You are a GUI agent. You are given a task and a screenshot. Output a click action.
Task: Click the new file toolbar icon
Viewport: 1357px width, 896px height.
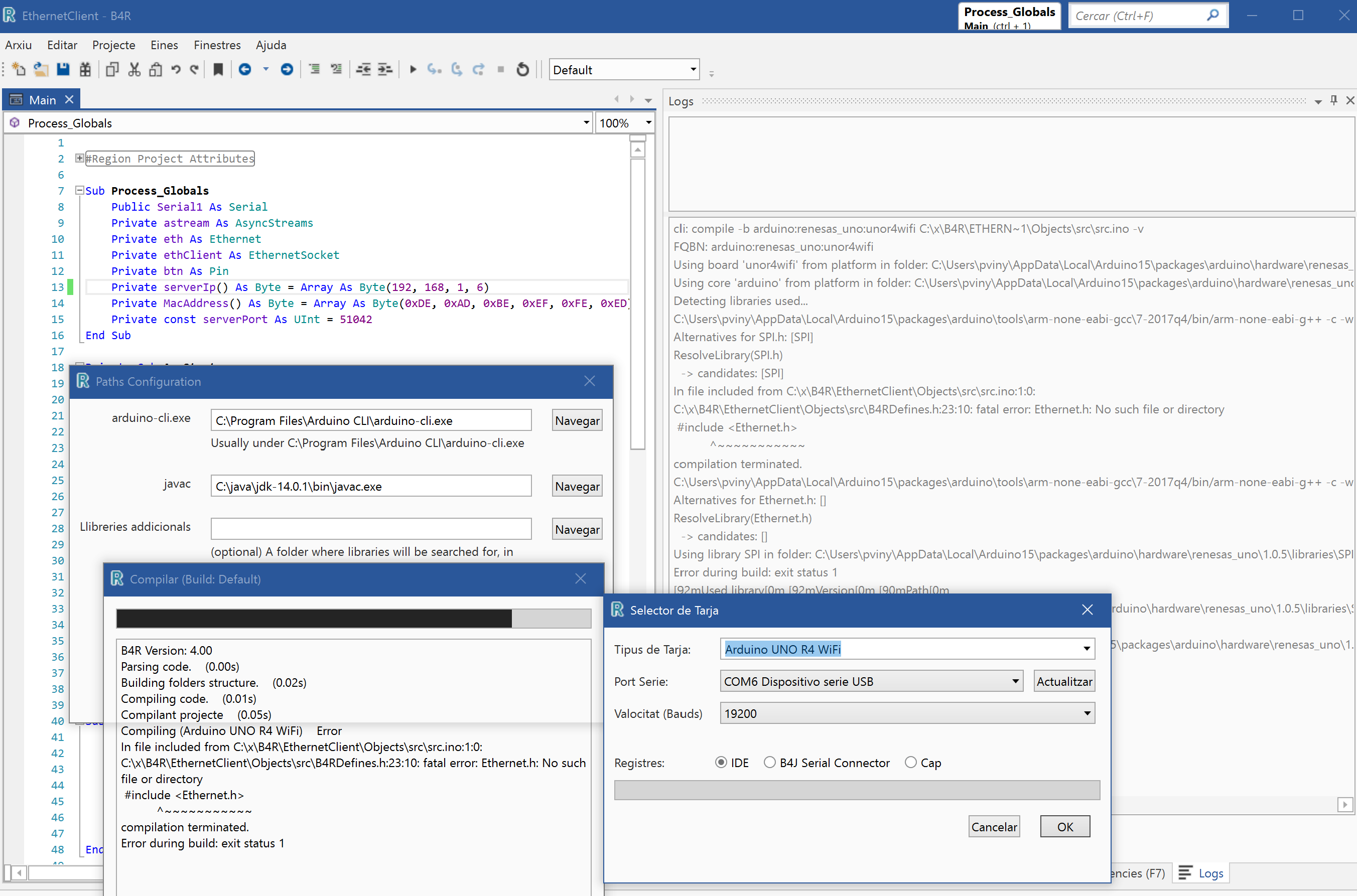tap(18, 69)
